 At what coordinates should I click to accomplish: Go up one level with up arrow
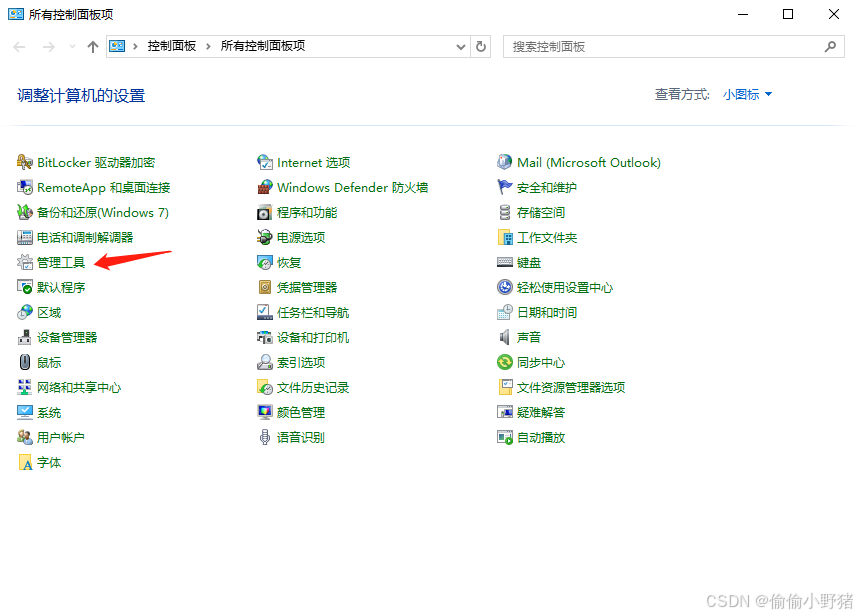[93, 47]
